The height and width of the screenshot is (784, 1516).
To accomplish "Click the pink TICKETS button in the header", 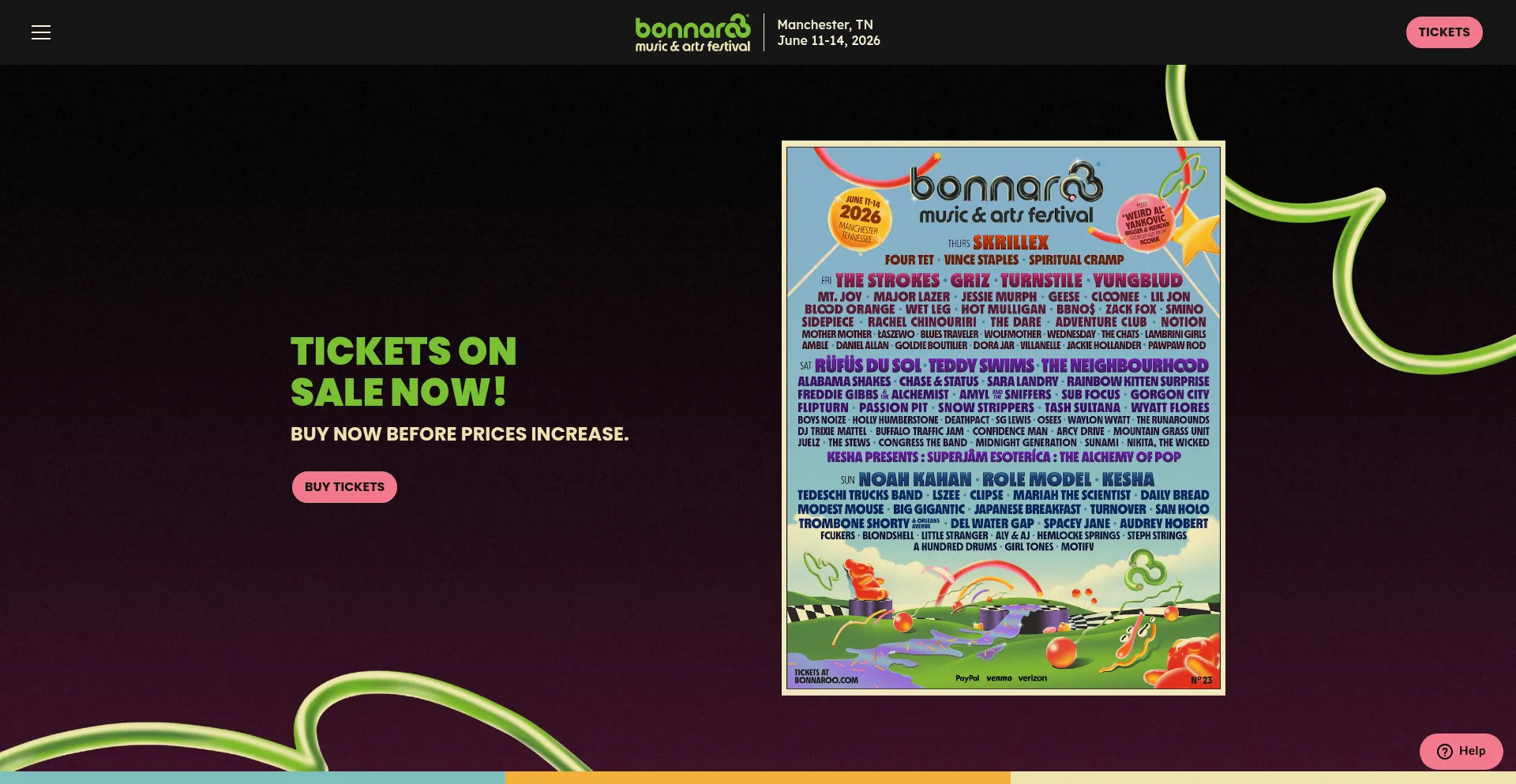I will click(1443, 32).
